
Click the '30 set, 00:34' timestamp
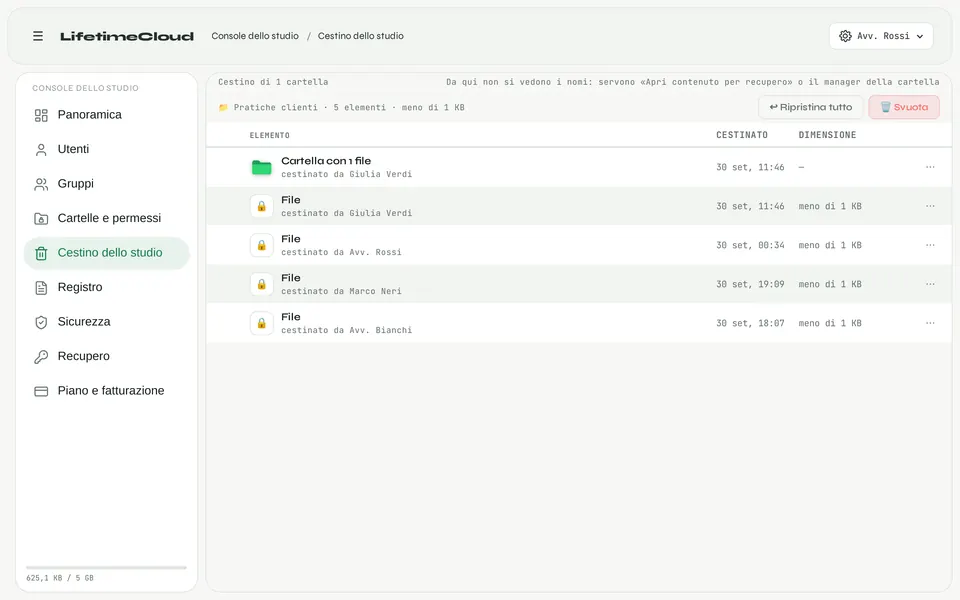(x=750, y=246)
